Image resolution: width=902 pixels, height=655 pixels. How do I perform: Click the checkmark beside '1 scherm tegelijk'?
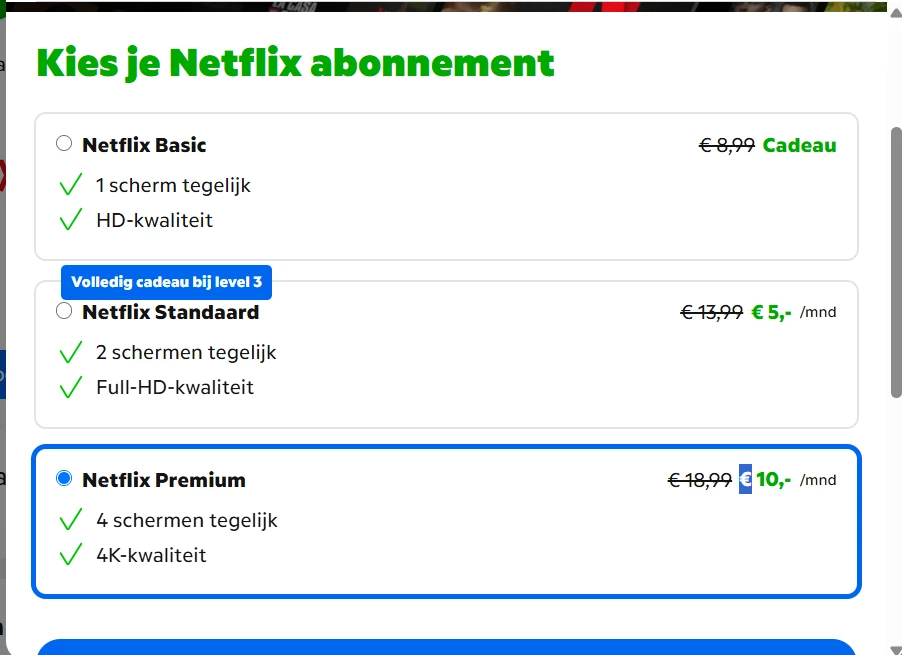[x=70, y=185]
